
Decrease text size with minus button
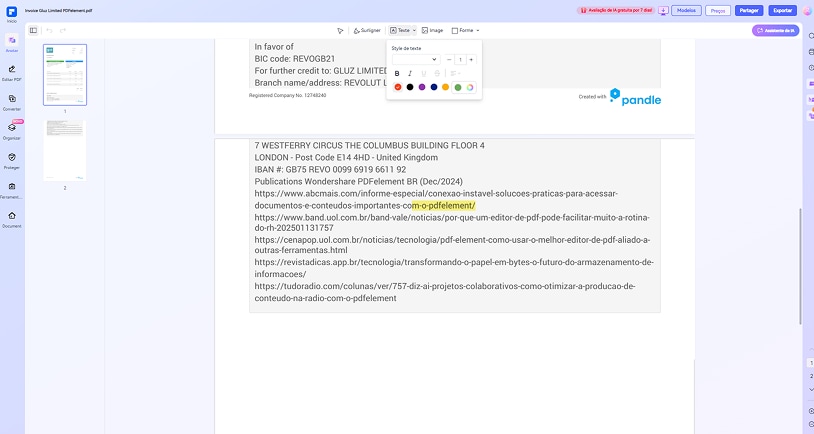point(449,60)
